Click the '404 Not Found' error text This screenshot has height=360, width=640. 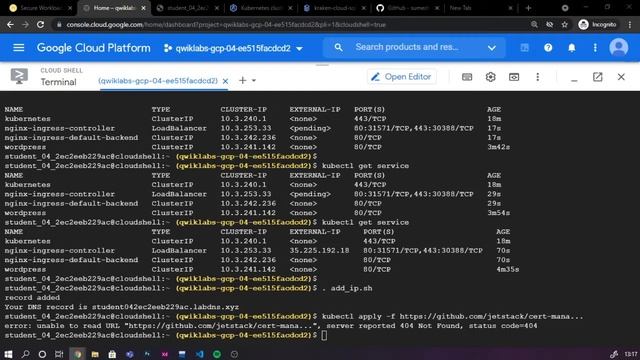click(429, 326)
